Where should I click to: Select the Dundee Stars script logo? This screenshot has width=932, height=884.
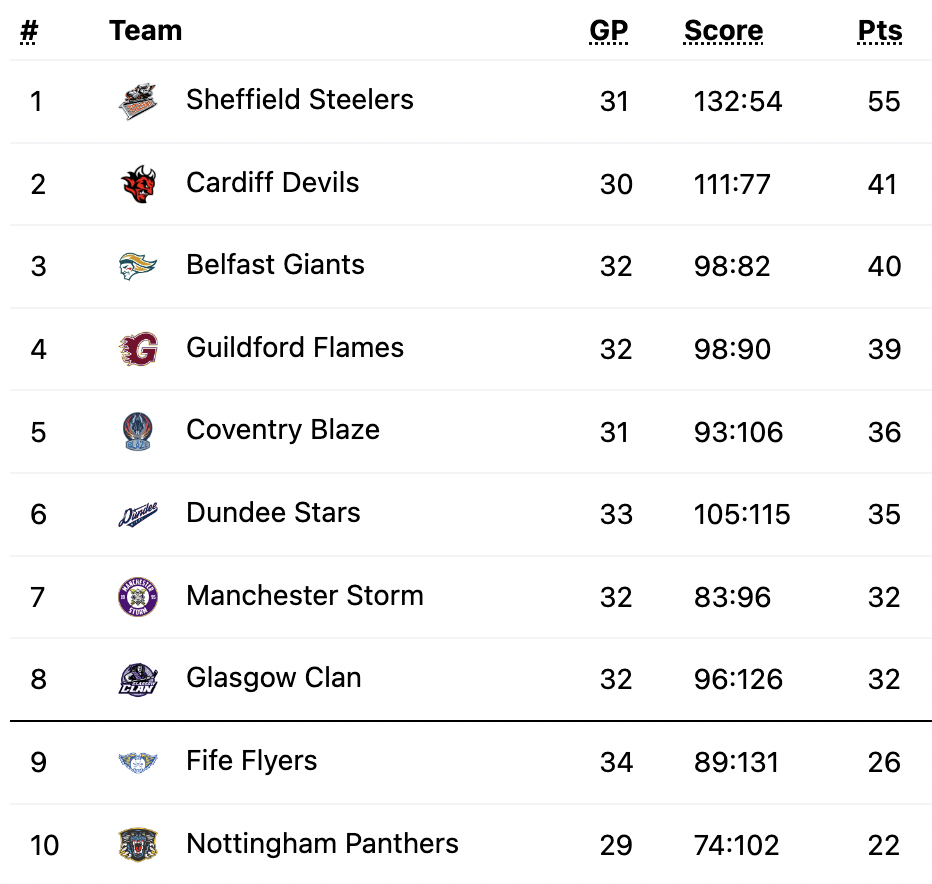click(x=138, y=514)
